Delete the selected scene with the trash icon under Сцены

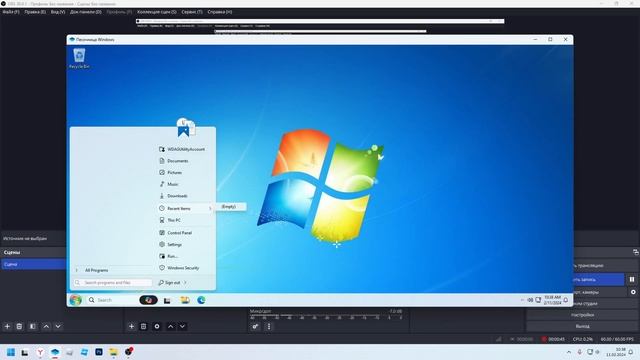[19, 327]
